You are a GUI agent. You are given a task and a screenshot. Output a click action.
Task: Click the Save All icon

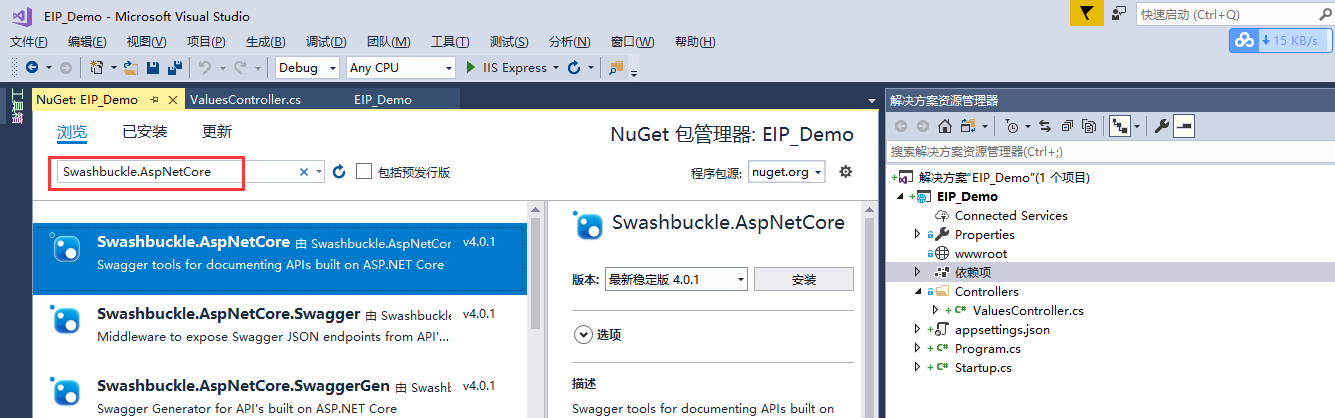click(175, 68)
